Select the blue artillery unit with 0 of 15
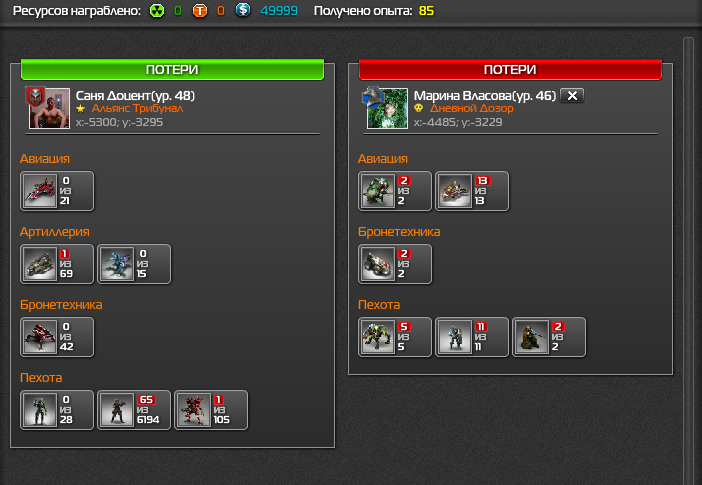The height and width of the screenshot is (485, 702). 134,264
